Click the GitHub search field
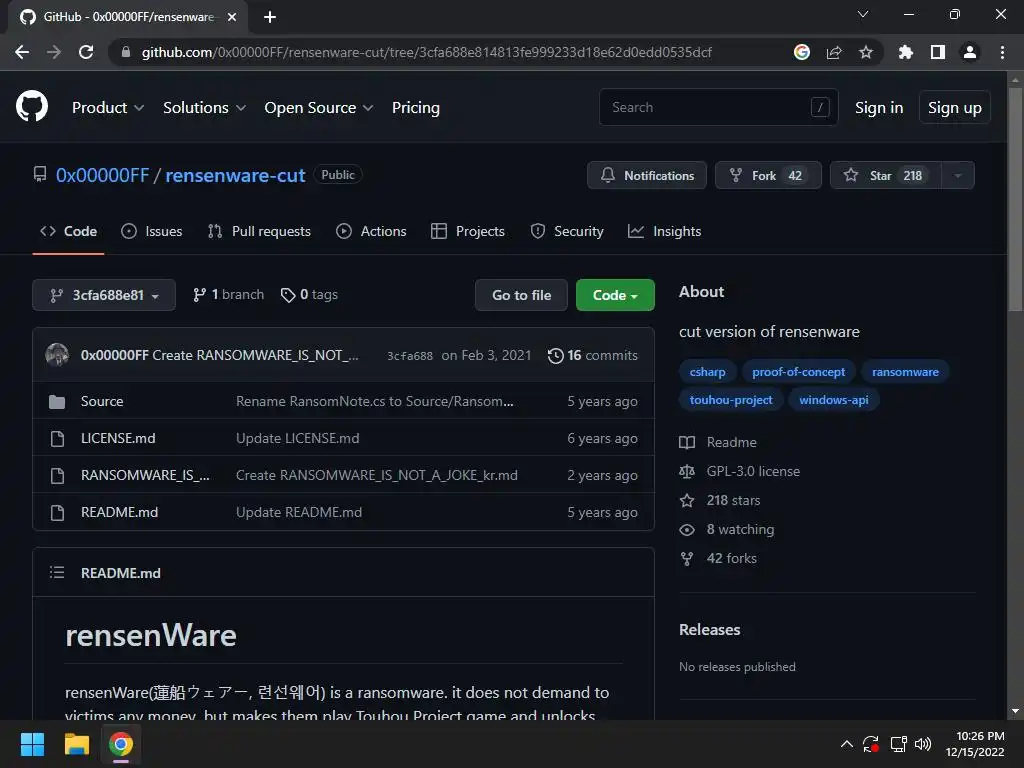The height and width of the screenshot is (768, 1024). pos(718,107)
